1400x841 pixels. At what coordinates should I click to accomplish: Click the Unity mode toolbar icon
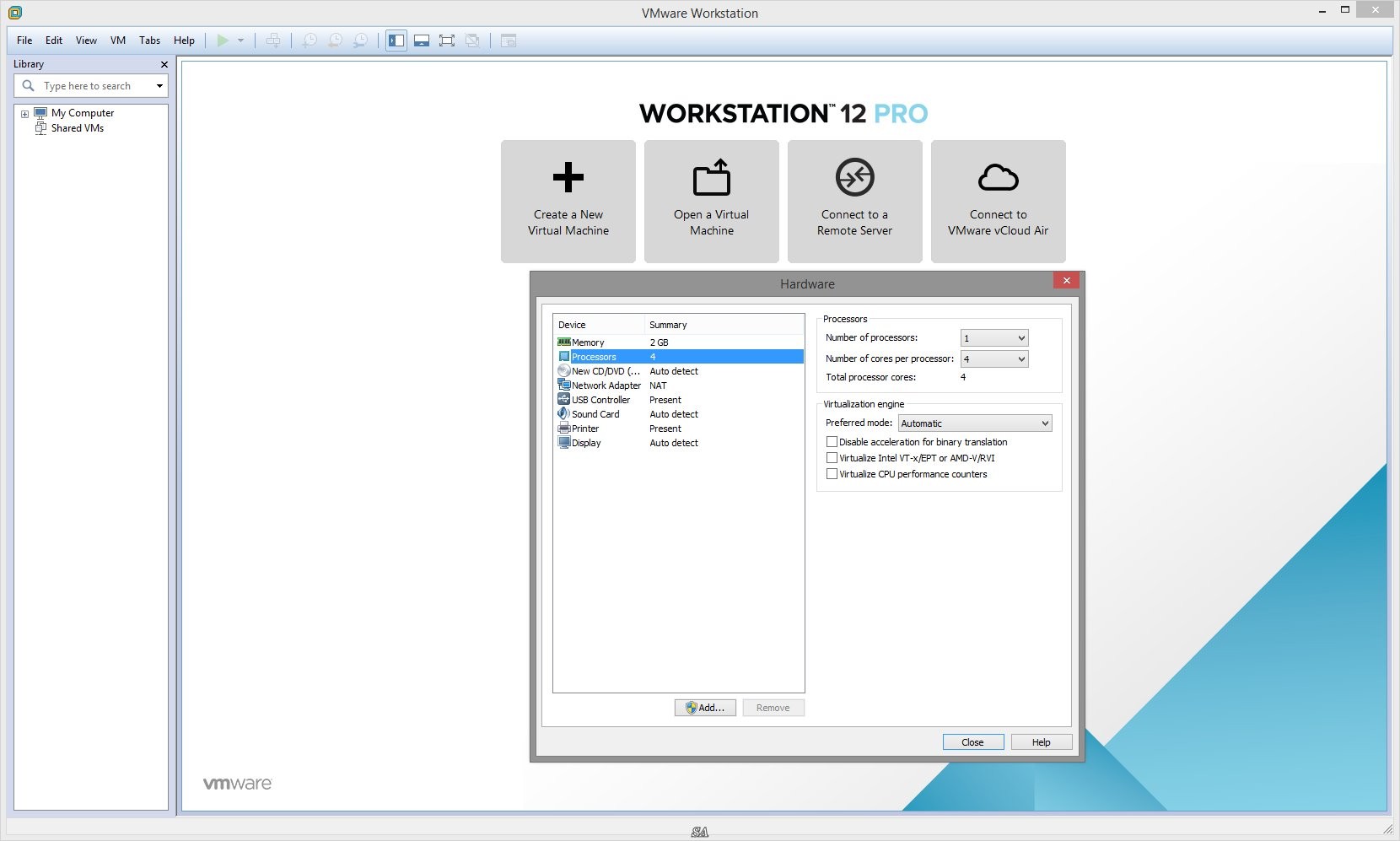pos(472,40)
